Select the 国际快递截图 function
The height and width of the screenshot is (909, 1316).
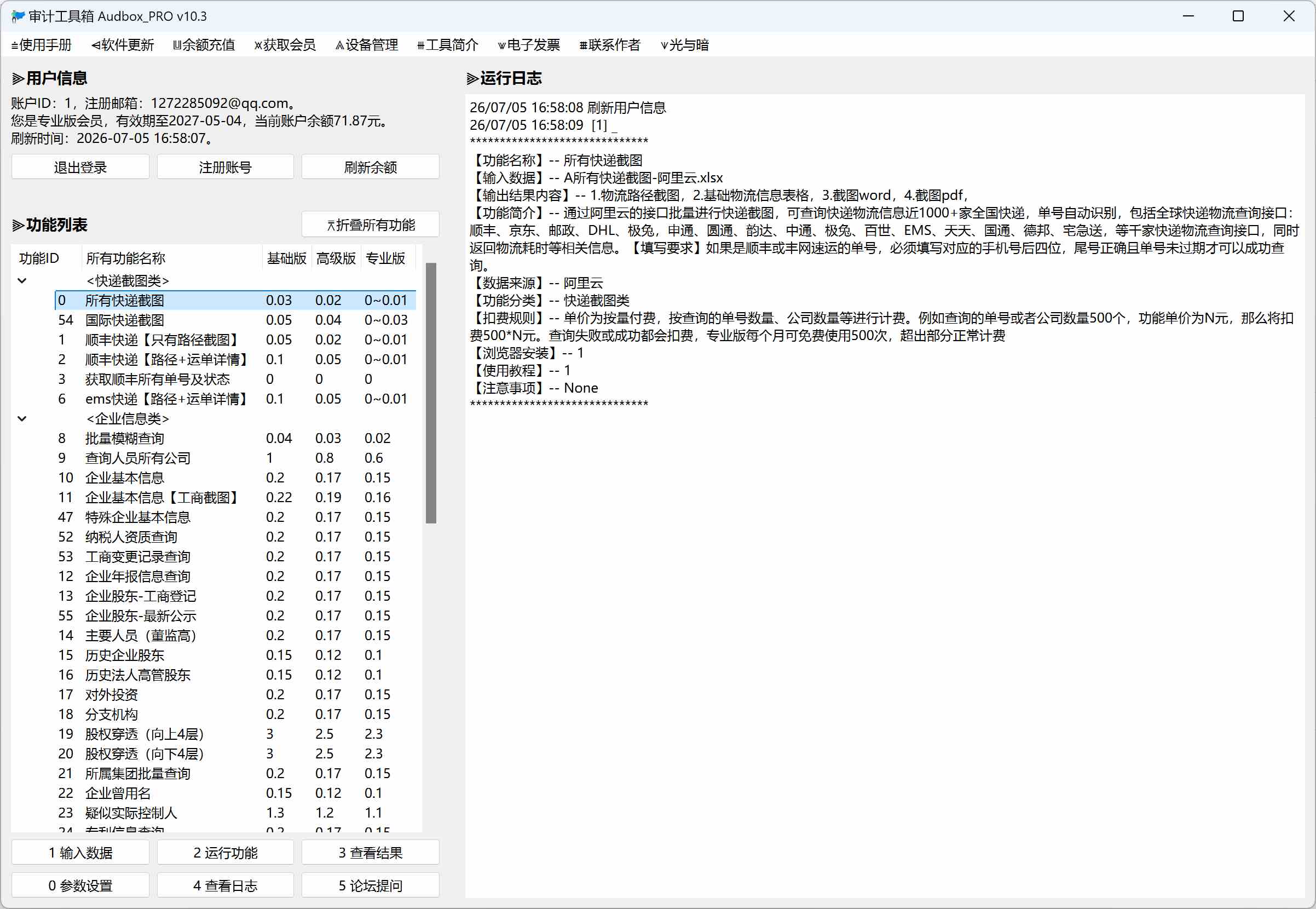point(235,320)
